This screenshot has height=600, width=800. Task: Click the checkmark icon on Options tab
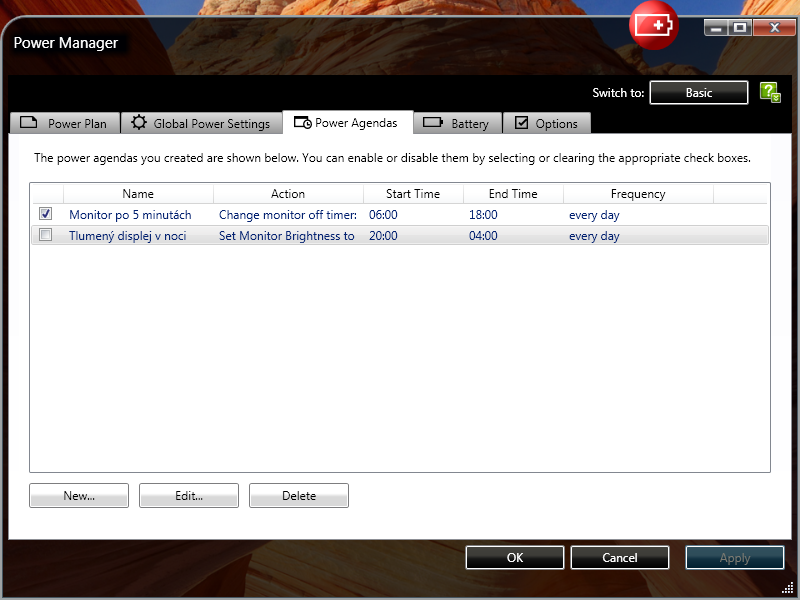tap(521, 123)
